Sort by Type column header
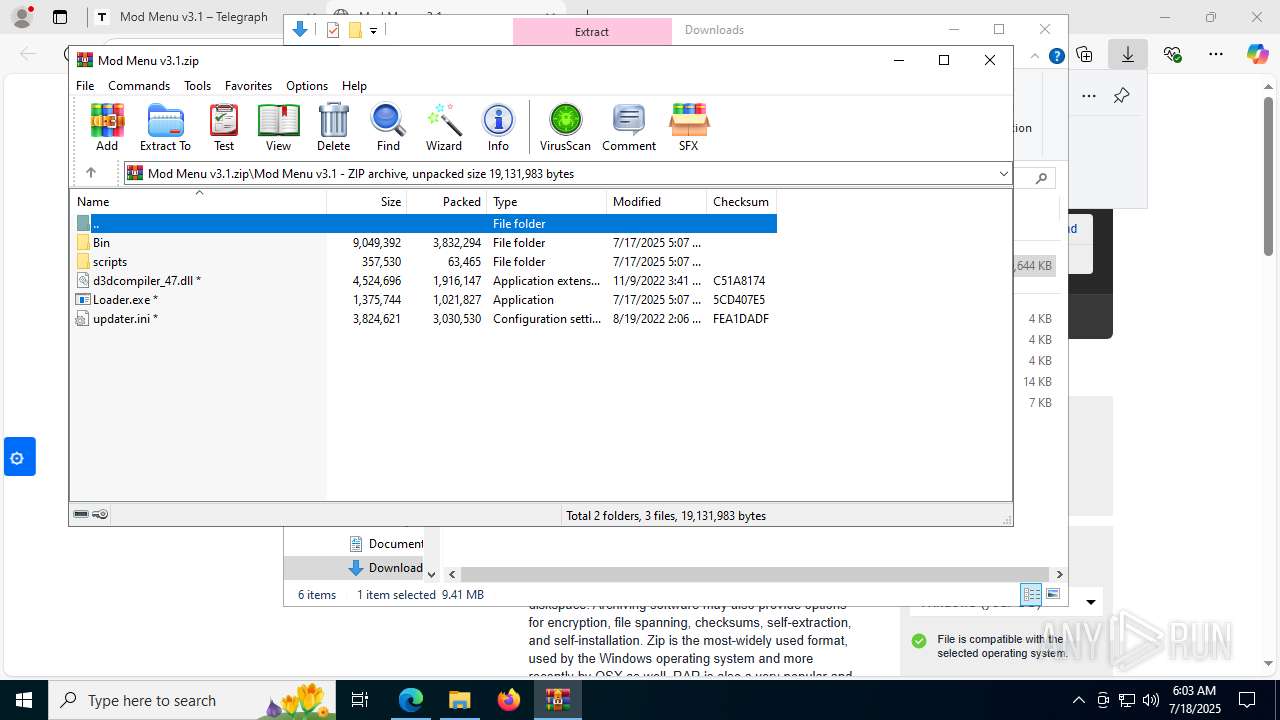Viewport: 1280px width, 720px height. coord(547,202)
